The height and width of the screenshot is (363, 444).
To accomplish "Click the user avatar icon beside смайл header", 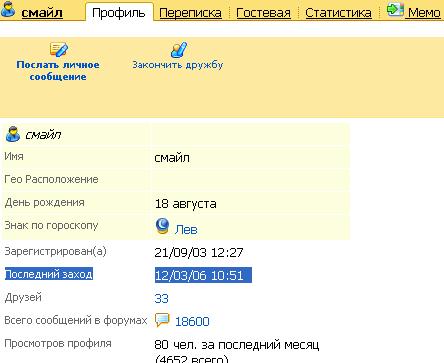I will click(8, 9).
